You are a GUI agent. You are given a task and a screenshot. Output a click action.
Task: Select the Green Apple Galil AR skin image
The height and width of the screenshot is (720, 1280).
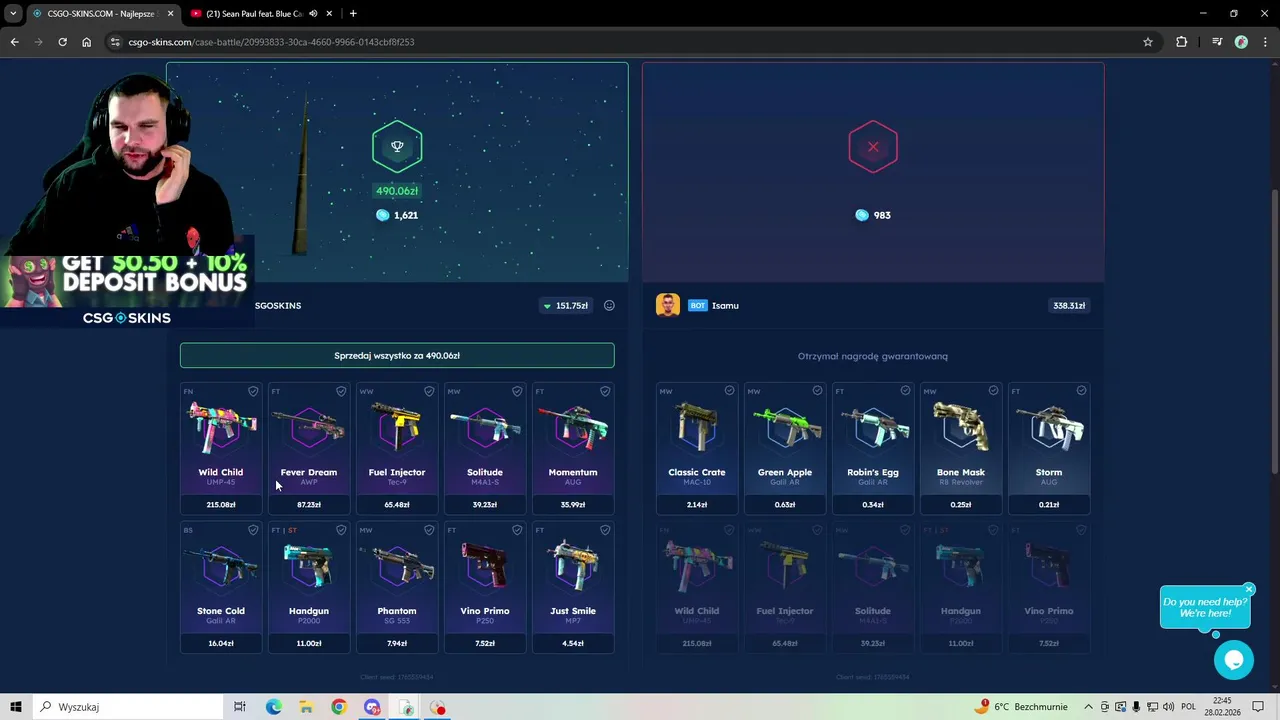coord(785,428)
